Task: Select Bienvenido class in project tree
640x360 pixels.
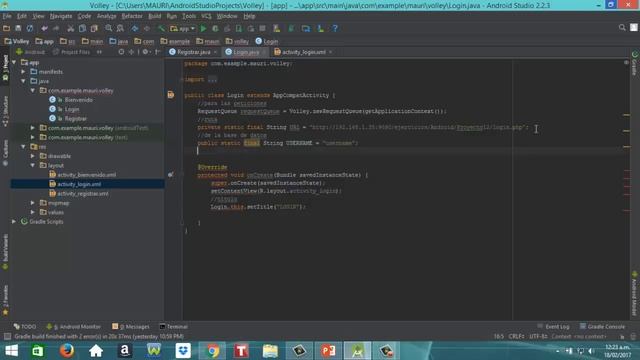Action: (x=71, y=100)
